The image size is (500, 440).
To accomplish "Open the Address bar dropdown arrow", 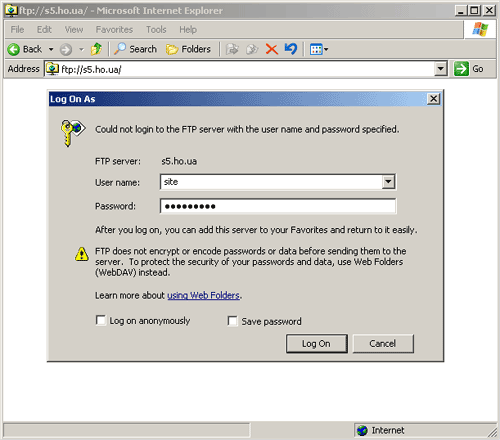I will point(441,69).
